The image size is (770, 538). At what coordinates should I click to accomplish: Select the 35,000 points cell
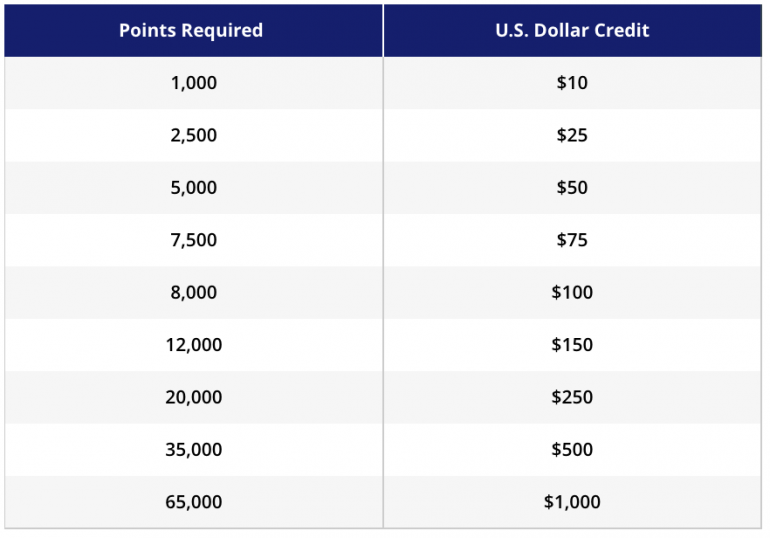pos(193,450)
